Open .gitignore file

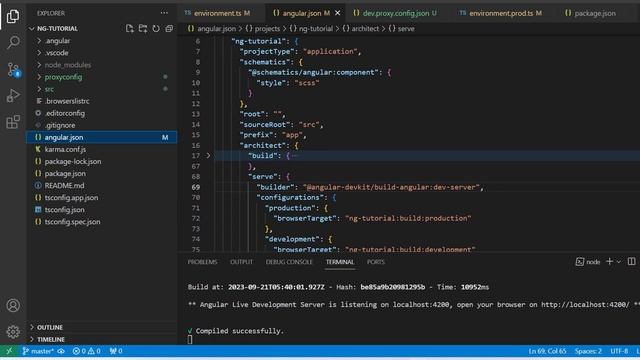pos(102,125)
